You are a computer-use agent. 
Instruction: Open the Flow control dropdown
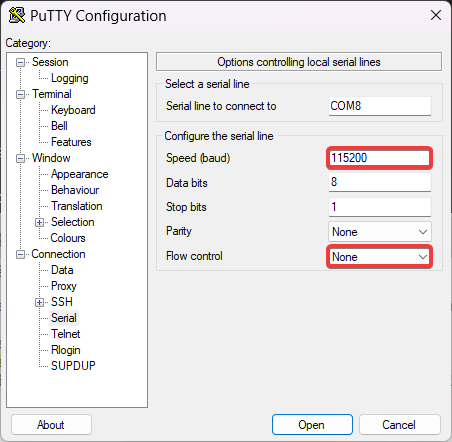pyautogui.click(x=380, y=257)
